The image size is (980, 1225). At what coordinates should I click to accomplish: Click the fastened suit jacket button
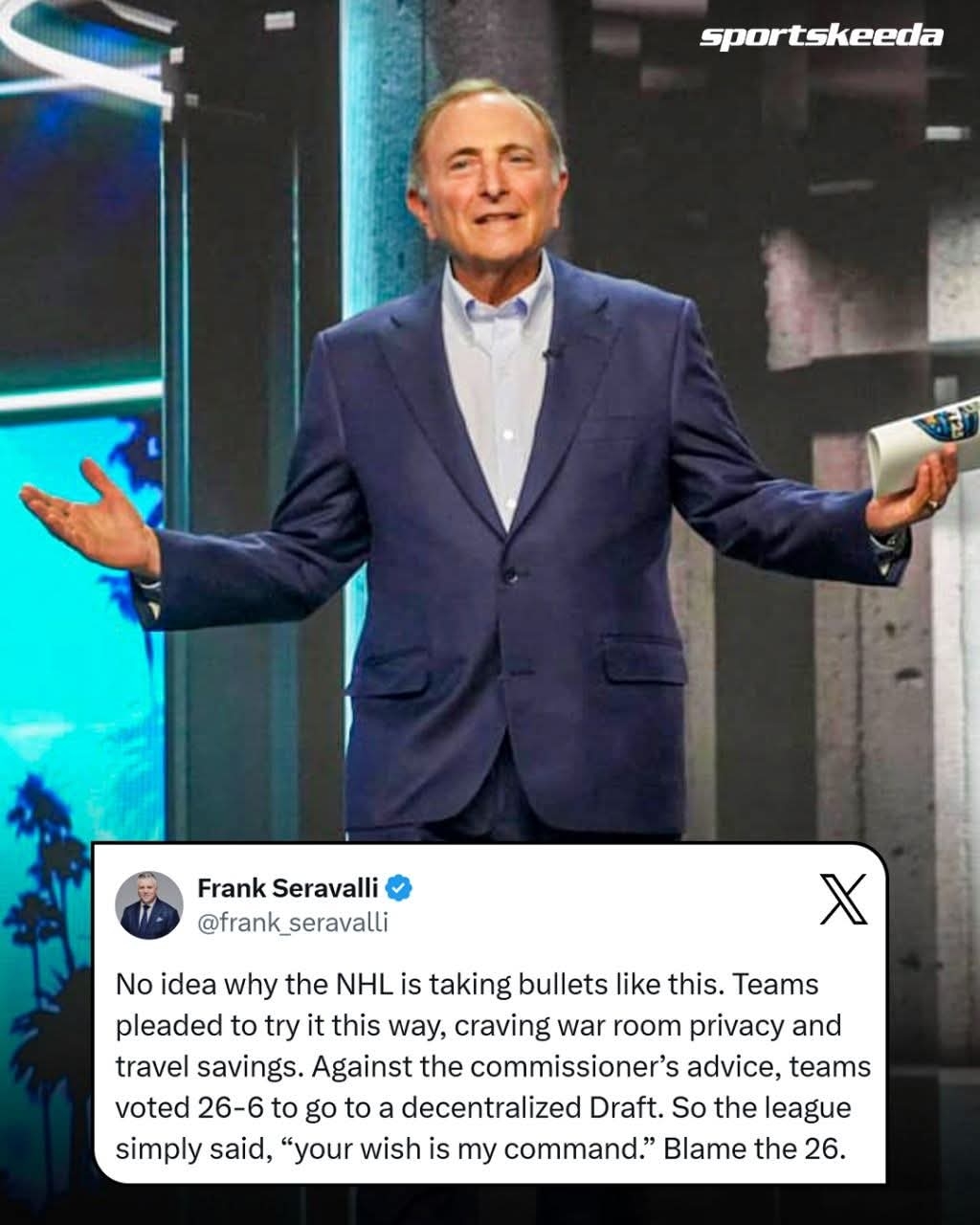(x=510, y=575)
